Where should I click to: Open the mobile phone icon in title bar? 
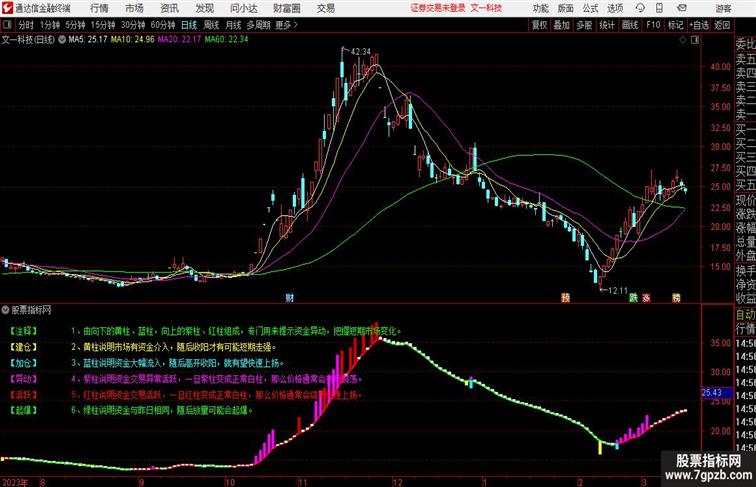[x=659, y=8]
